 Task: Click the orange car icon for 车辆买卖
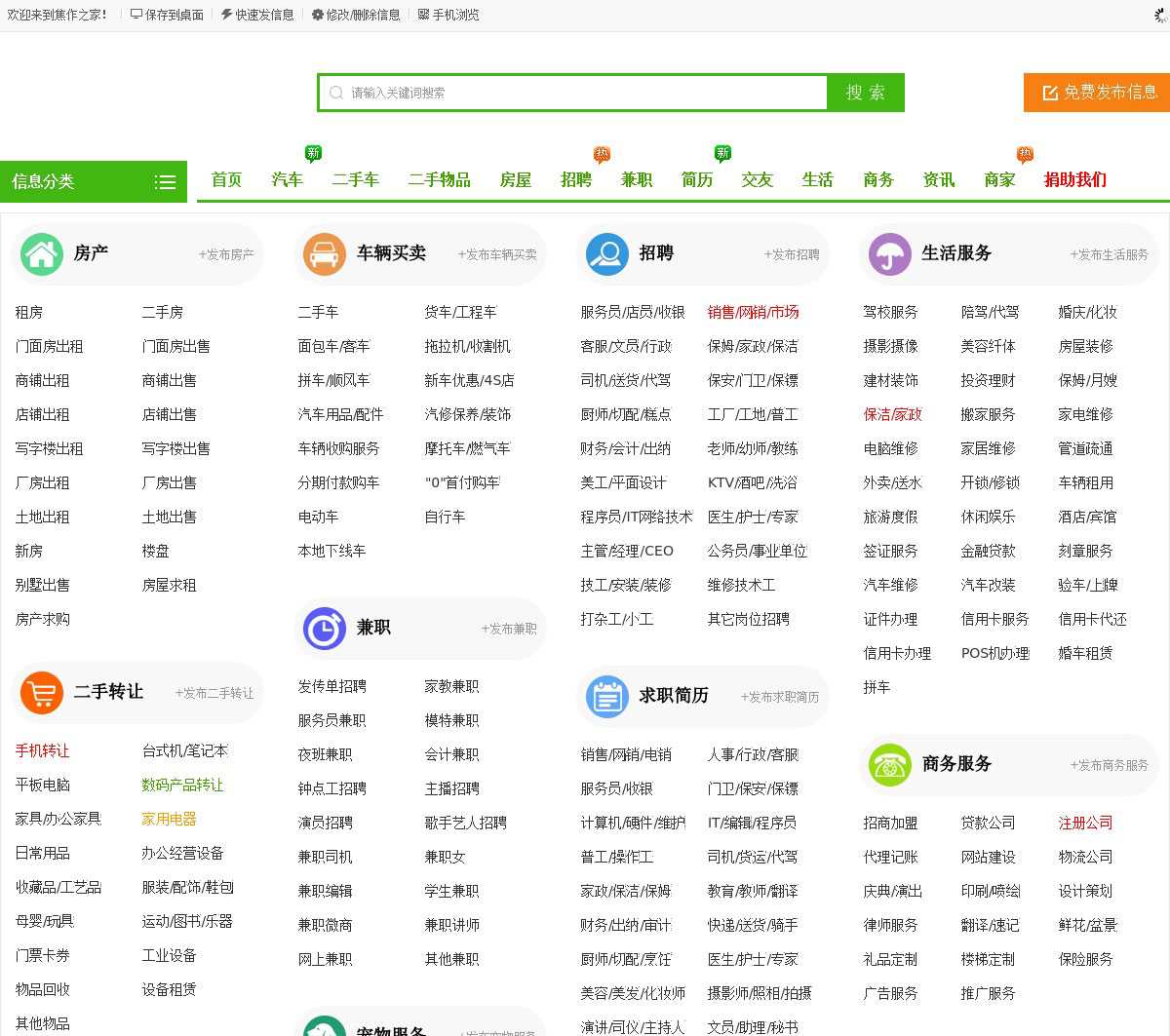(x=325, y=254)
